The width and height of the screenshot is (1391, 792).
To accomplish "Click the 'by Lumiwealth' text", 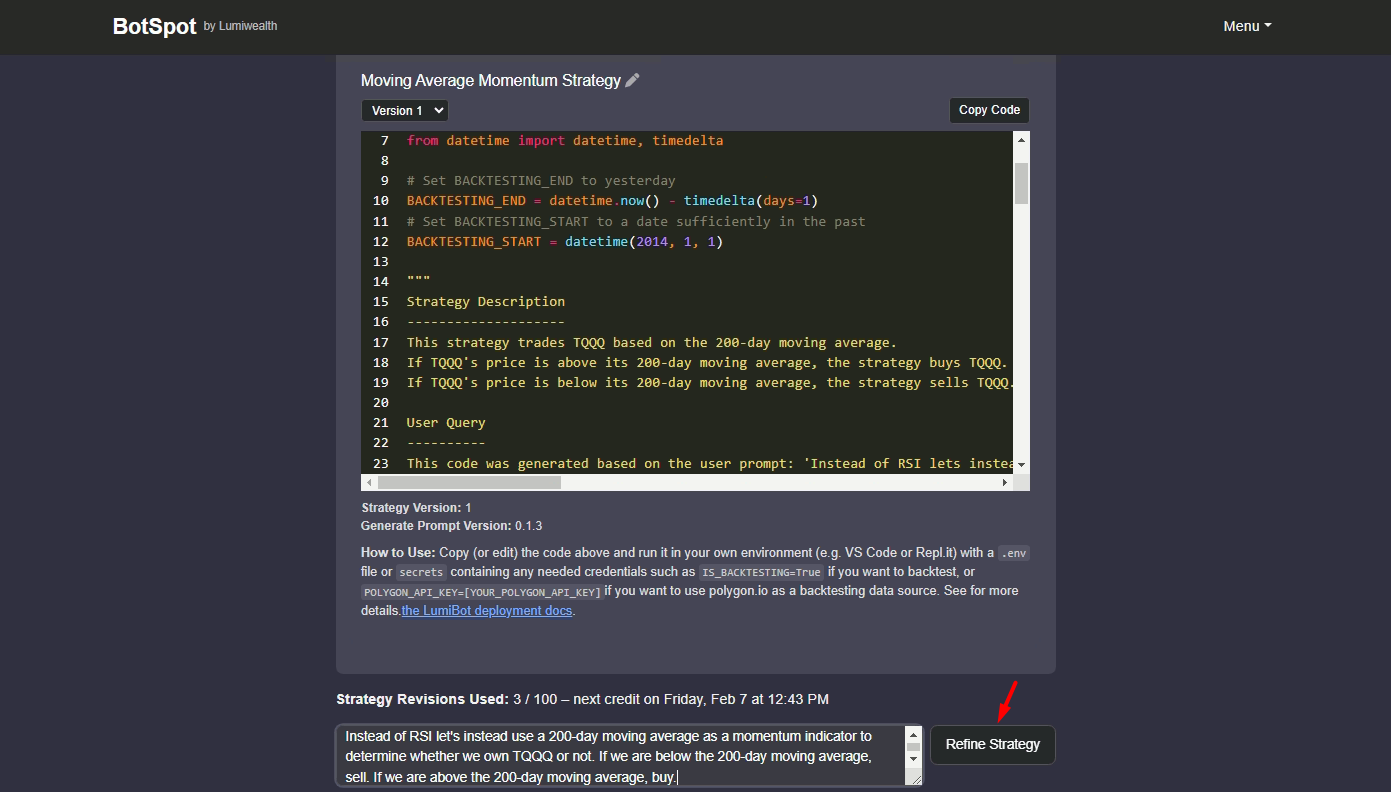I will click(240, 26).
